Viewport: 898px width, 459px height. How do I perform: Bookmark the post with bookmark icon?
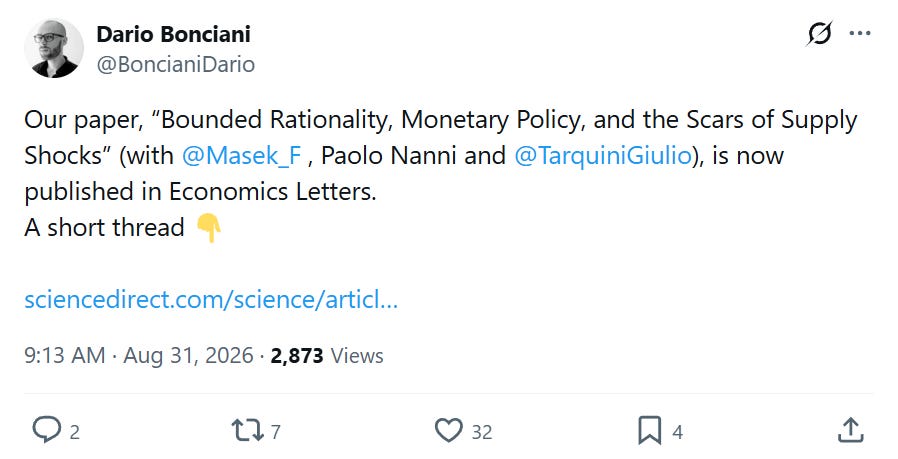[649, 430]
